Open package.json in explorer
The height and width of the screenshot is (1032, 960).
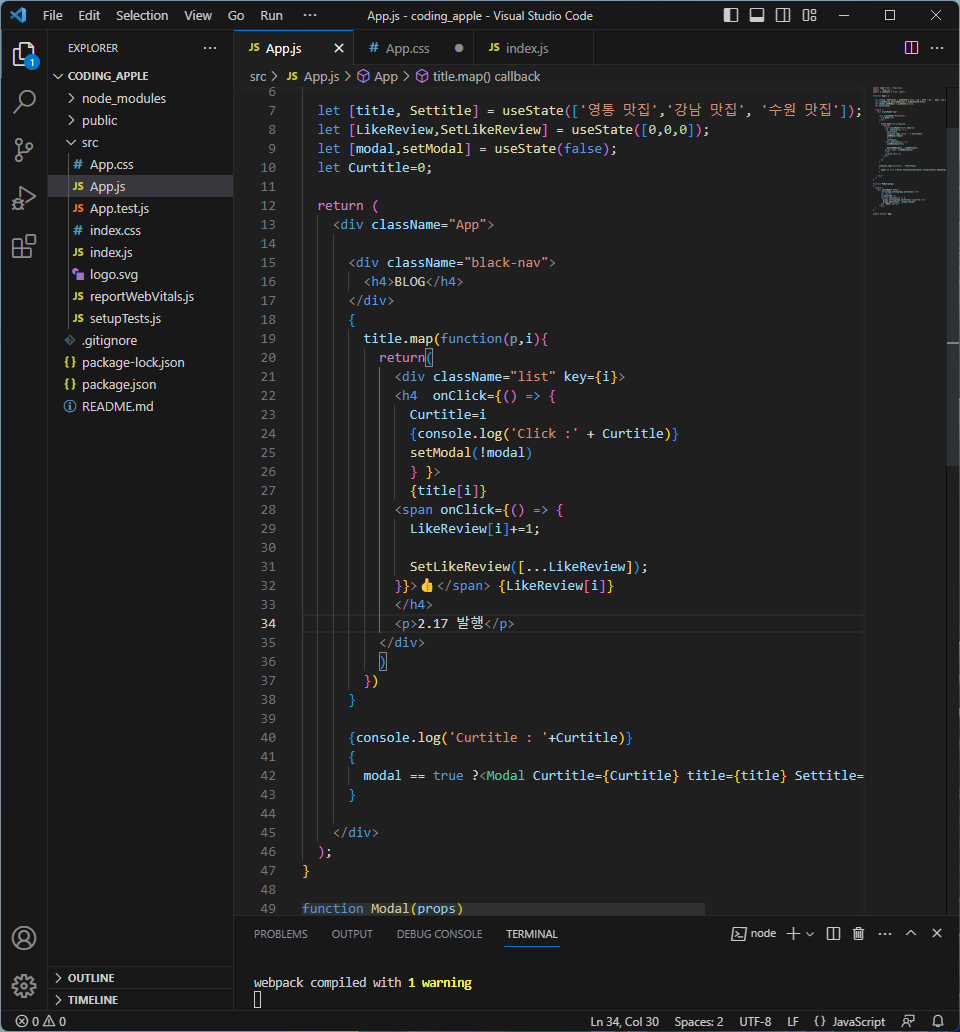coord(141,384)
